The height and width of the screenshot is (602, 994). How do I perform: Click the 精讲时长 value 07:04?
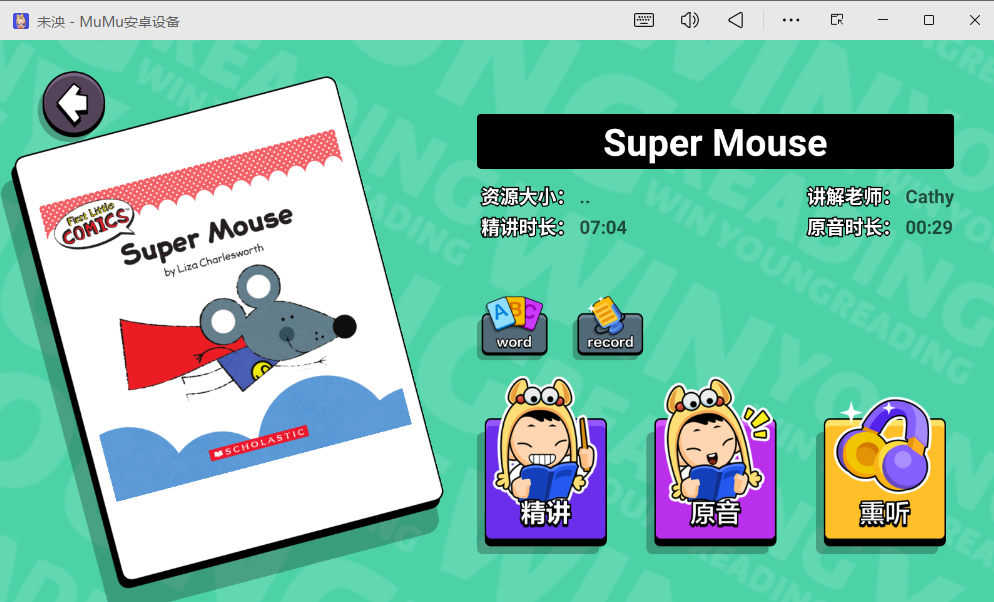tap(603, 227)
